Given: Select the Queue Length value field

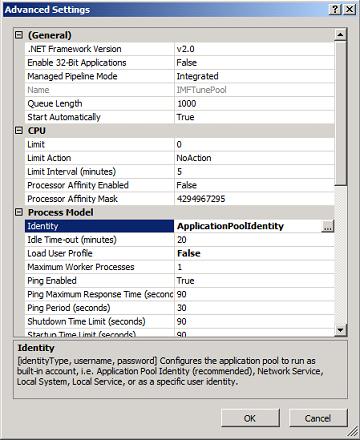Looking at the screenshot, I should click(254, 104).
